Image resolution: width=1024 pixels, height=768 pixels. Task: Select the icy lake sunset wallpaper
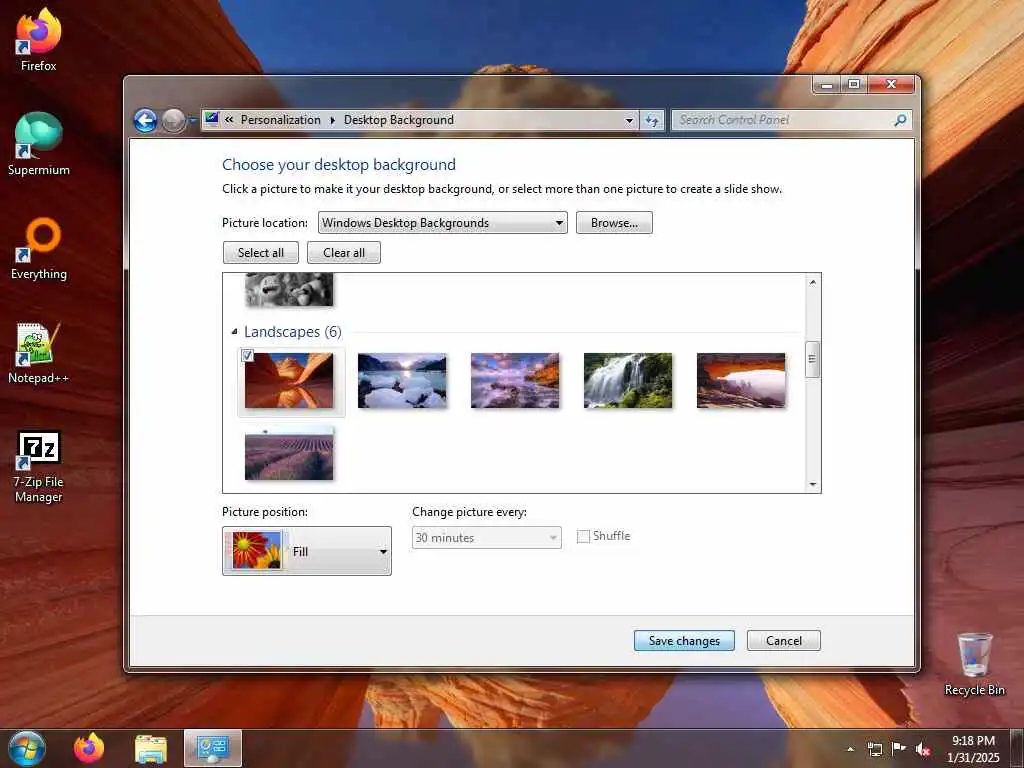pyautogui.click(x=402, y=381)
